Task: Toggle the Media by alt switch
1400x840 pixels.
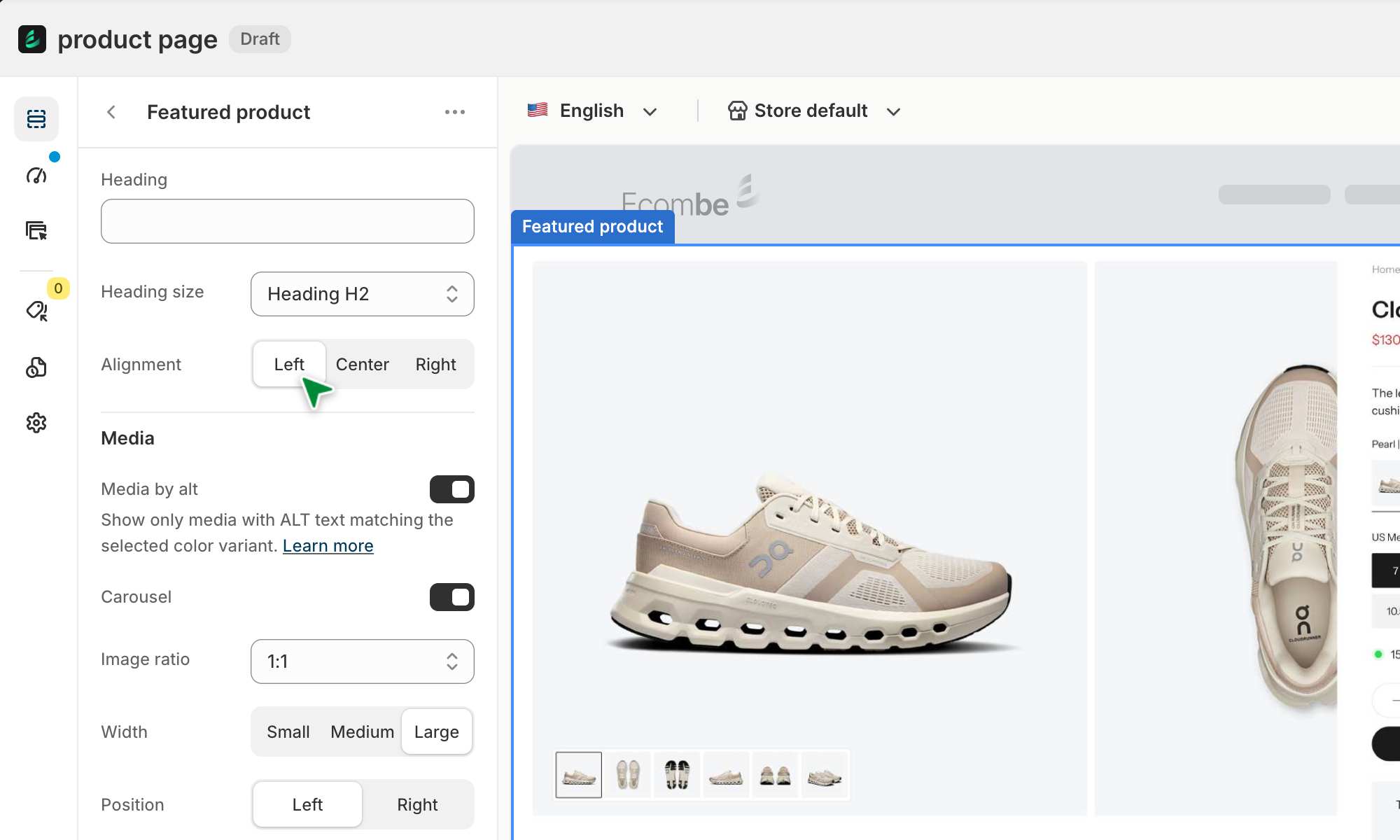Action: point(451,489)
